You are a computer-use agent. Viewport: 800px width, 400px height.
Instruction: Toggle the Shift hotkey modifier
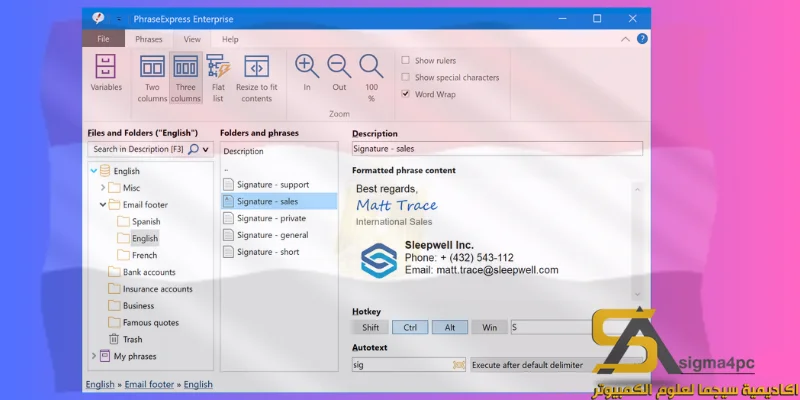coord(370,328)
